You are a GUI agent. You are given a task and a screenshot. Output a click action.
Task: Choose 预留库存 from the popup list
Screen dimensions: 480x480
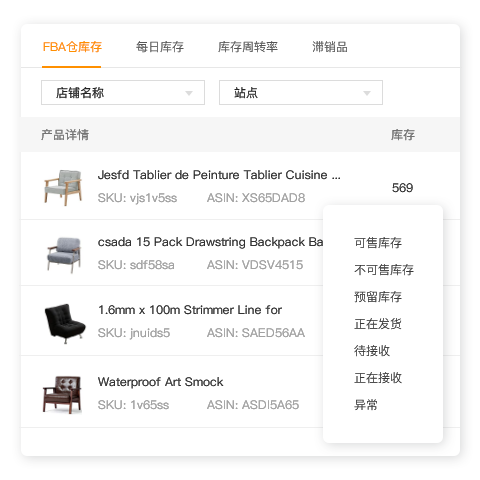click(378, 297)
